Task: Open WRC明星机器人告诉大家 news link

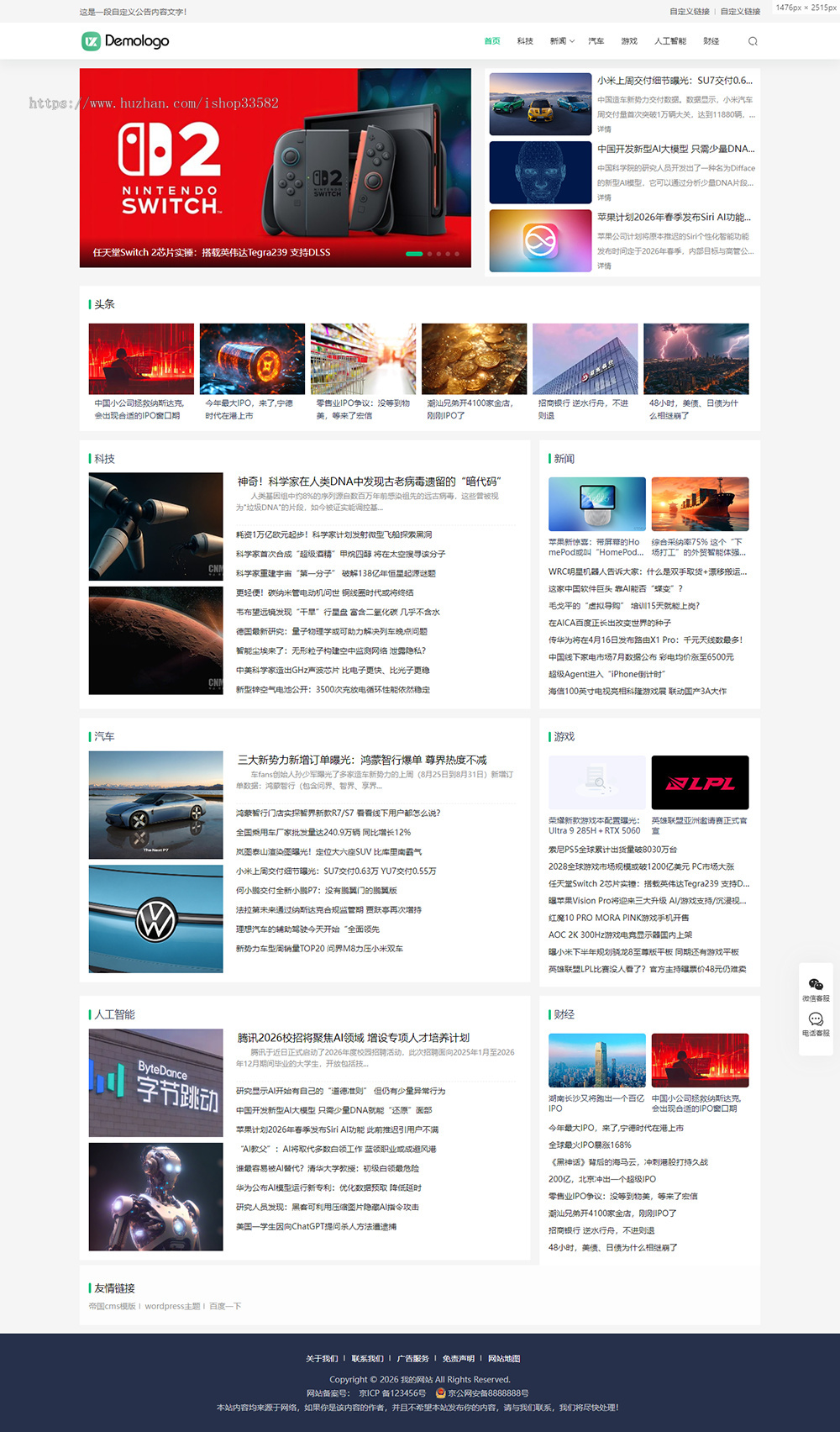Action: coord(647,571)
